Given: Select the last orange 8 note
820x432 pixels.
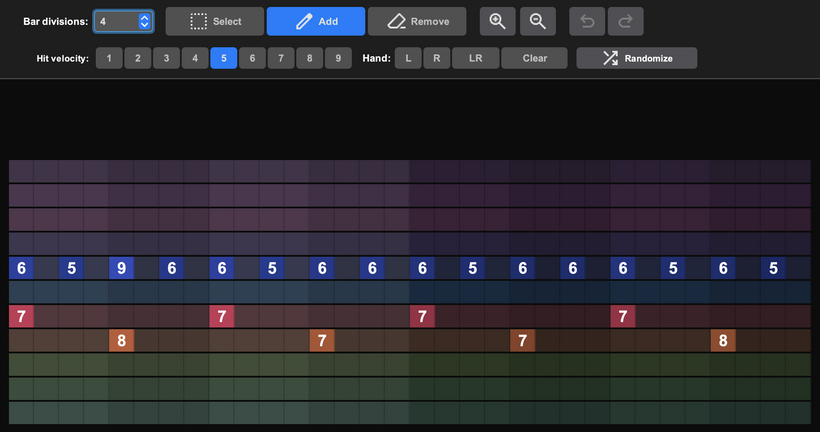Looking at the screenshot, I should pos(723,340).
